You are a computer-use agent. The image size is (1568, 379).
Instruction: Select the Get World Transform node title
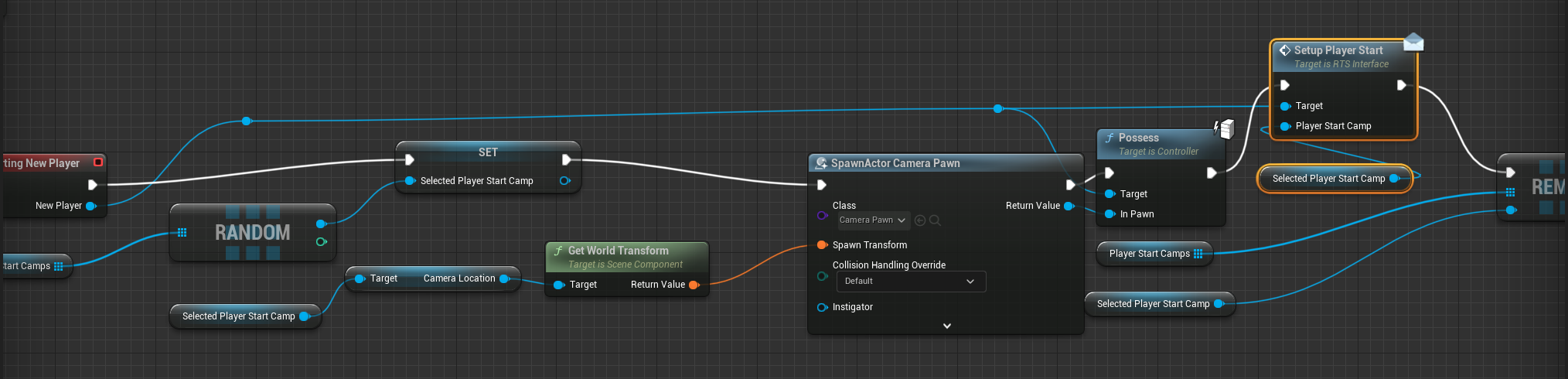click(x=618, y=251)
